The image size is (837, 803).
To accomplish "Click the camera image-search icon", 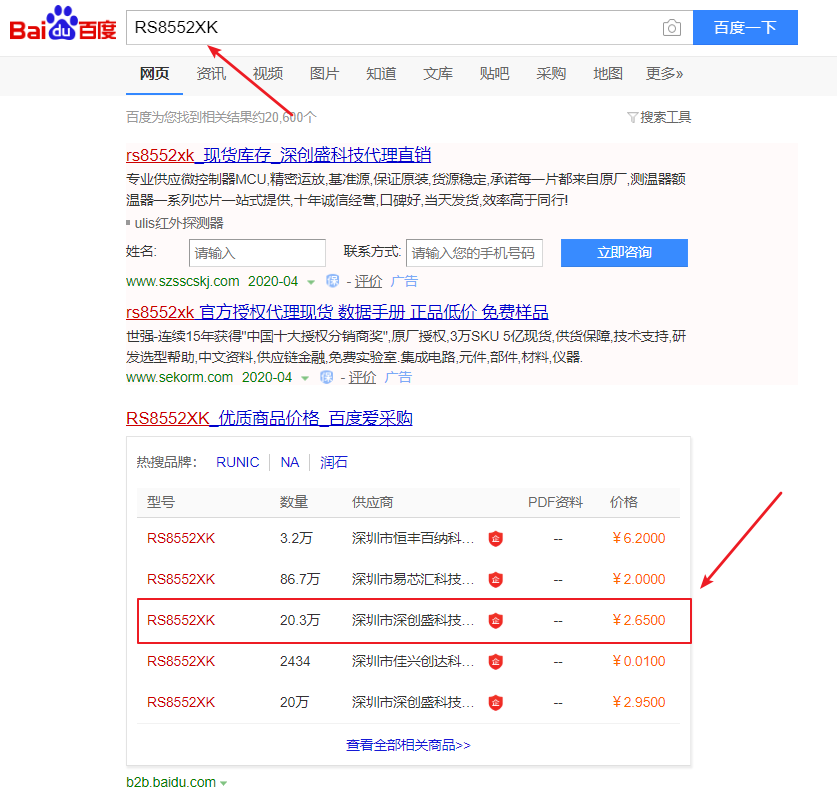I will [672, 28].
